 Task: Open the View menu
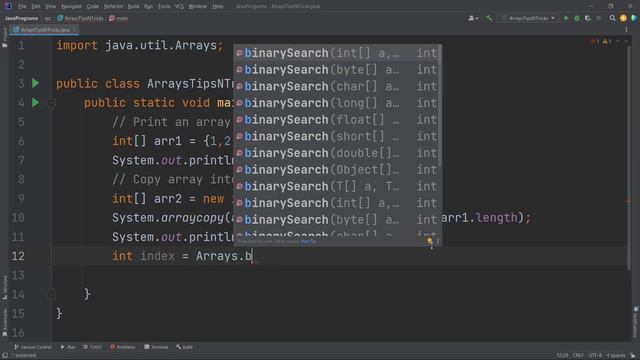pyautogui.click(x=50, y=7)
